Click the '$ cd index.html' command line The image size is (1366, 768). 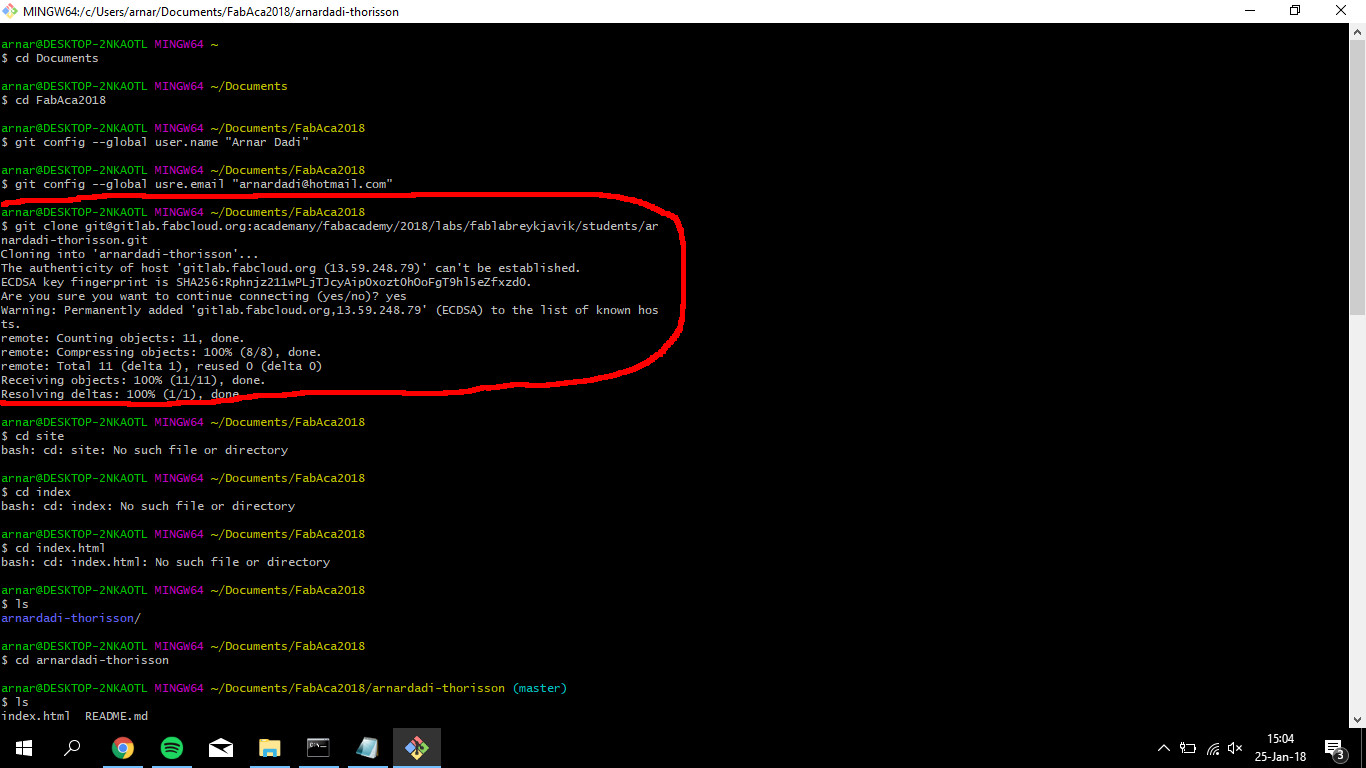(x=53, y=548)
